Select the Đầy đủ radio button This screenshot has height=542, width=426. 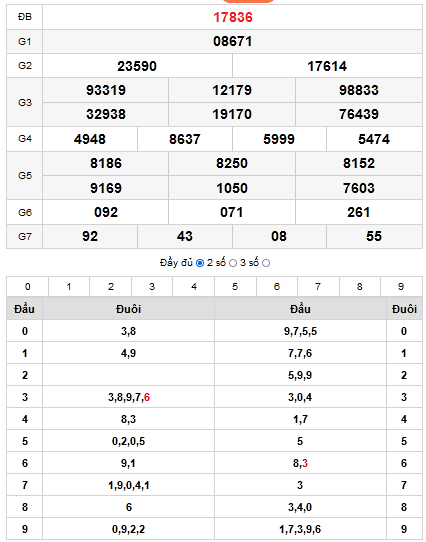tap(200, 263)
